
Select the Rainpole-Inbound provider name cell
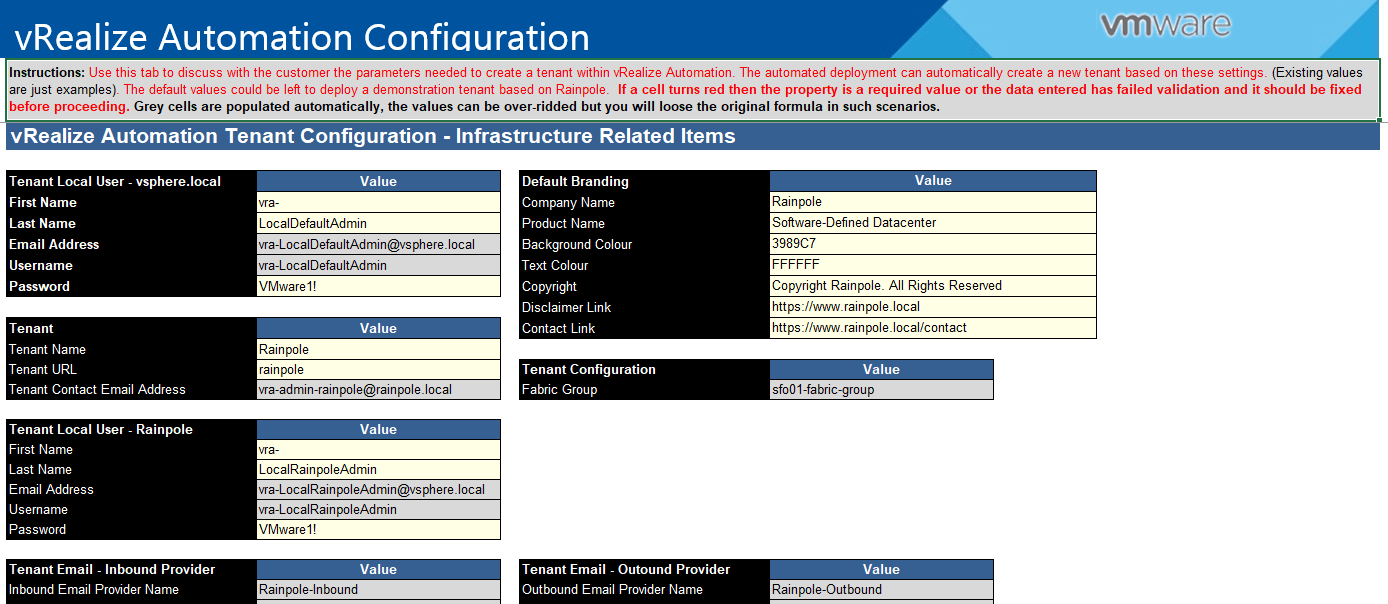(x=378, y=590)
